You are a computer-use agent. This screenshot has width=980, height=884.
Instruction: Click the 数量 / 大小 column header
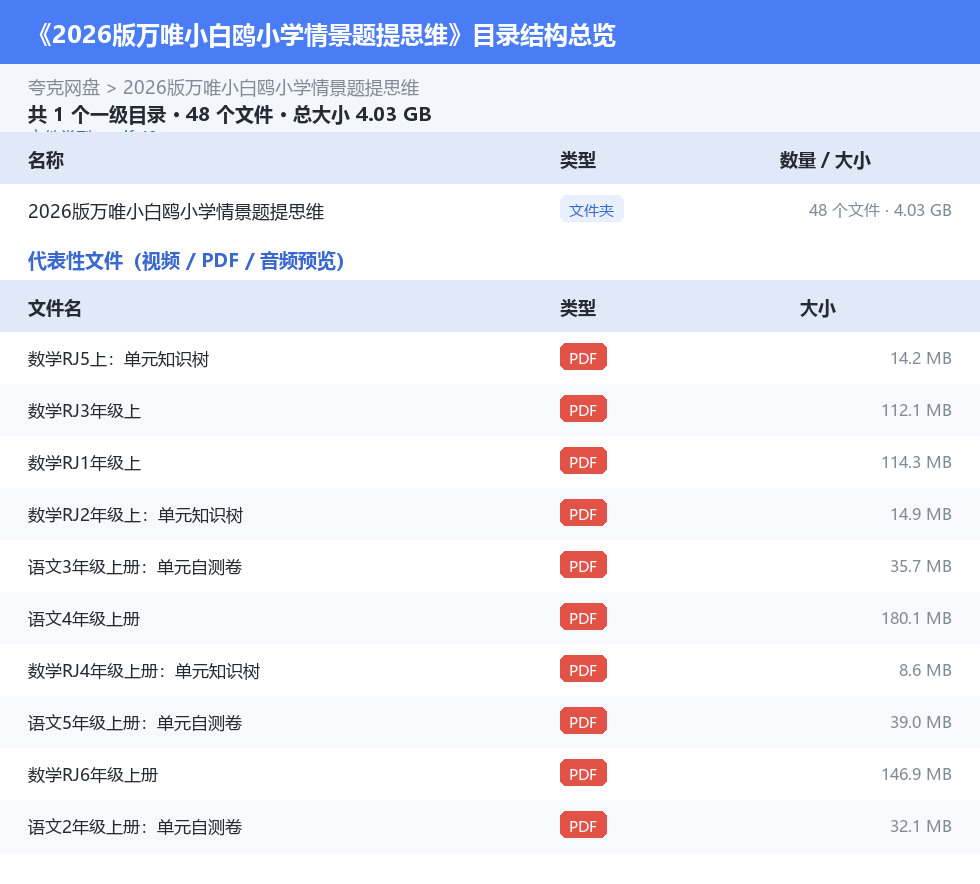(825, 160)
